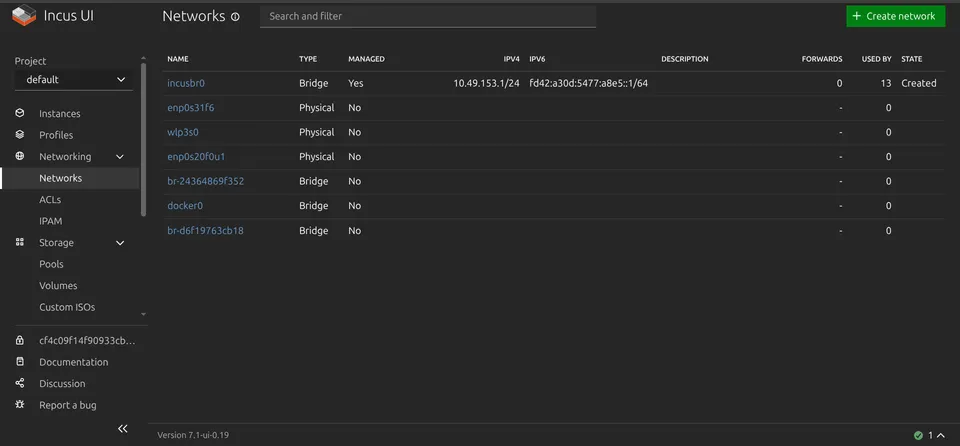Click the Yes managed value for incusbr0
960x446 pixels.
point(356,83)
